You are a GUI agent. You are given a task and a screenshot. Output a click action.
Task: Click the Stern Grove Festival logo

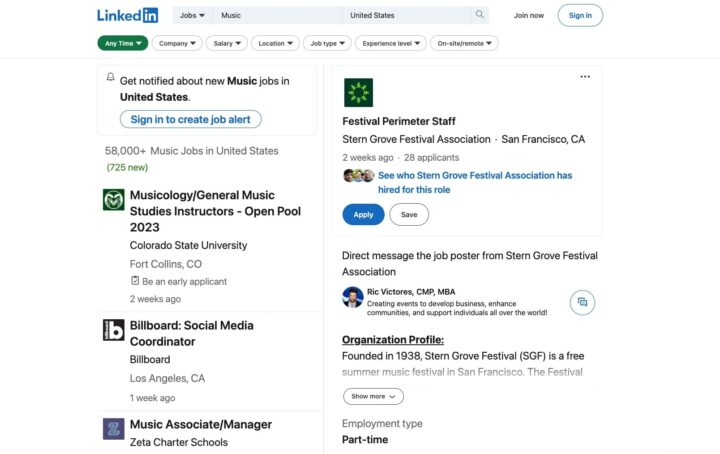tap(358, 93)
